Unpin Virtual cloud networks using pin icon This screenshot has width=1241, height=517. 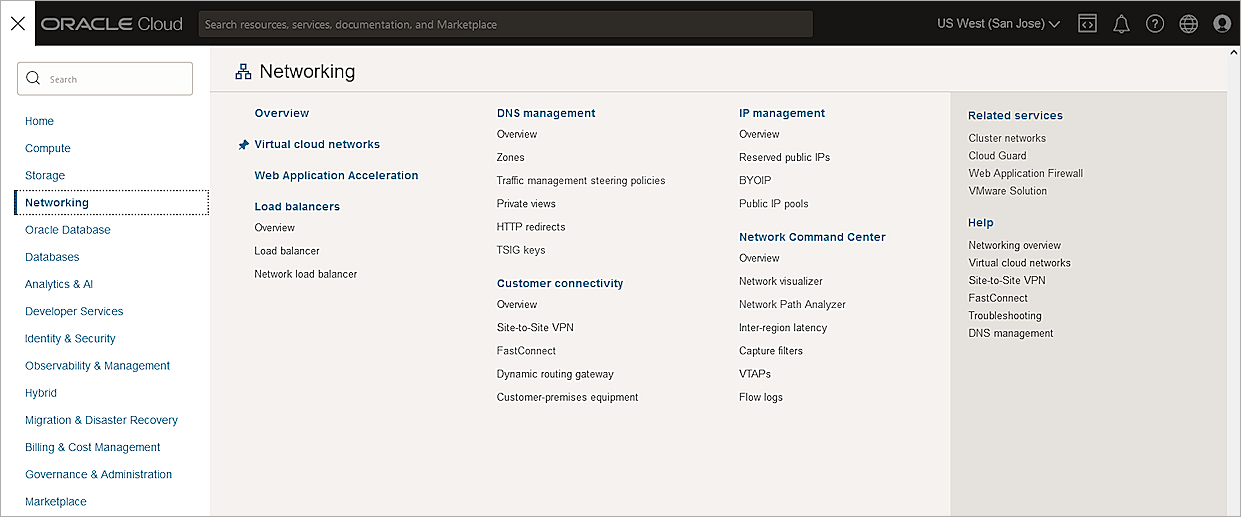click(243, 145)
